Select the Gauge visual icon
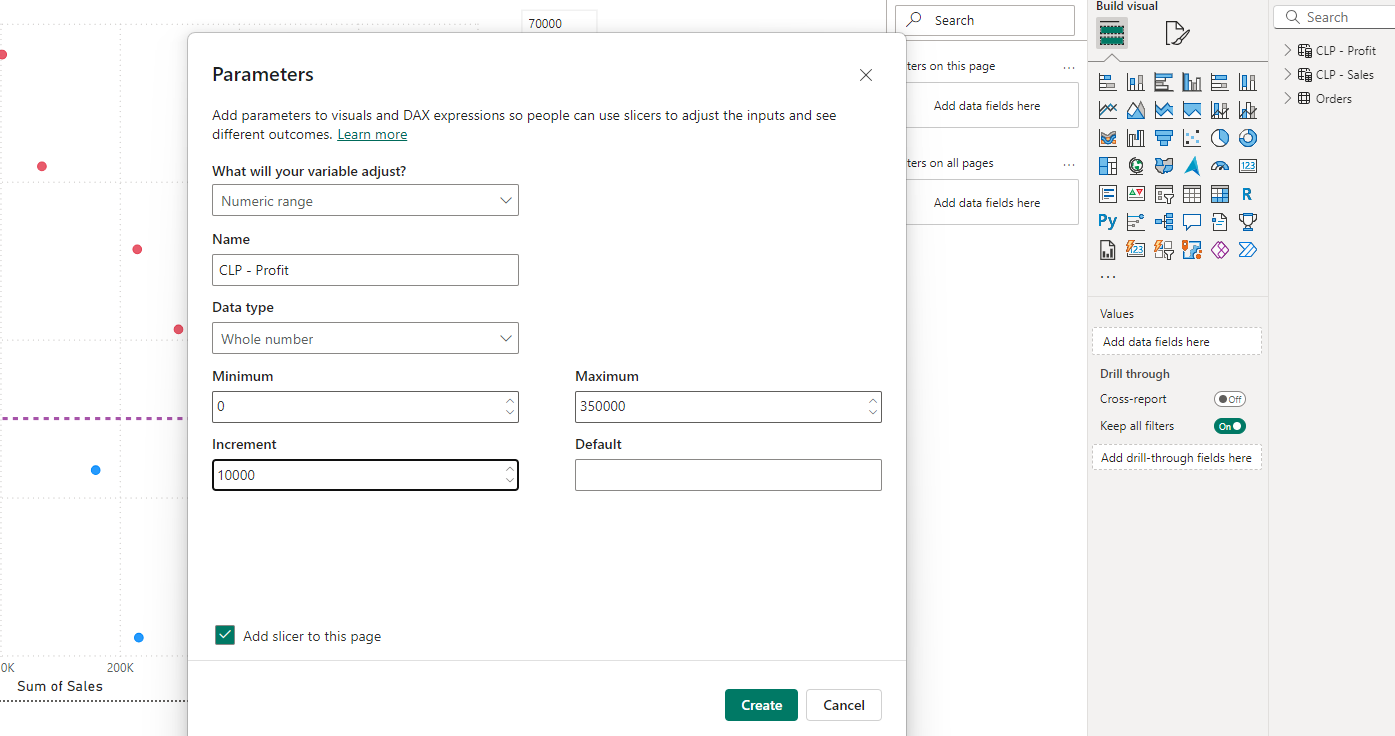The image size is (1395, 736). point(1219,166)
